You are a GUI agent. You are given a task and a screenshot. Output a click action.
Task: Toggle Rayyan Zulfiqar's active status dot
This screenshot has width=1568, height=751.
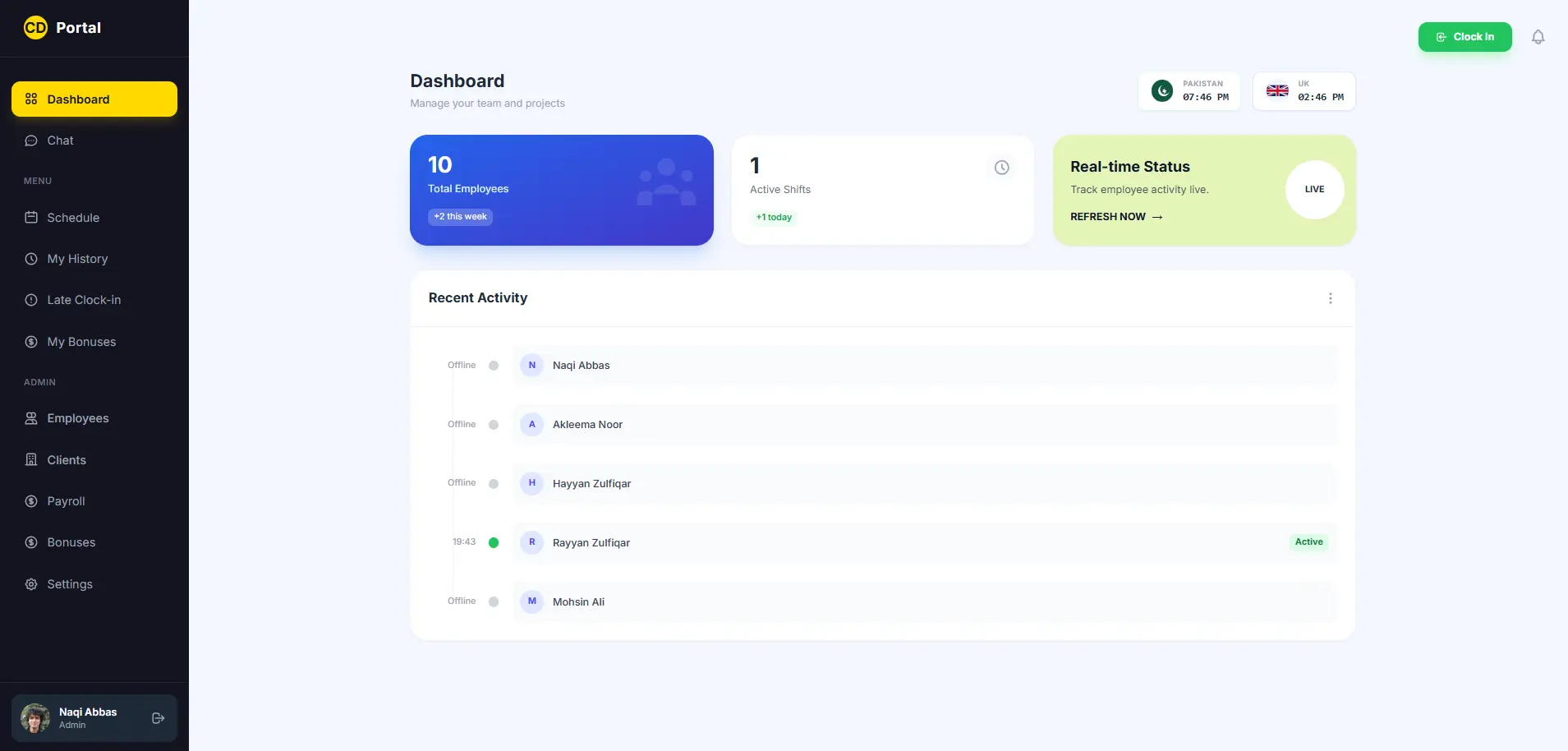coord(494,542)
